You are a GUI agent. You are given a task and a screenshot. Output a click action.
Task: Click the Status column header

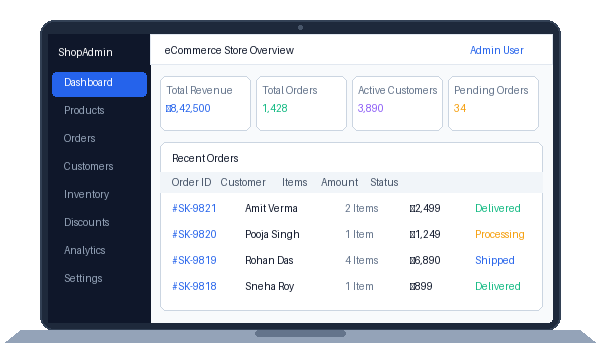pos(384,182)
